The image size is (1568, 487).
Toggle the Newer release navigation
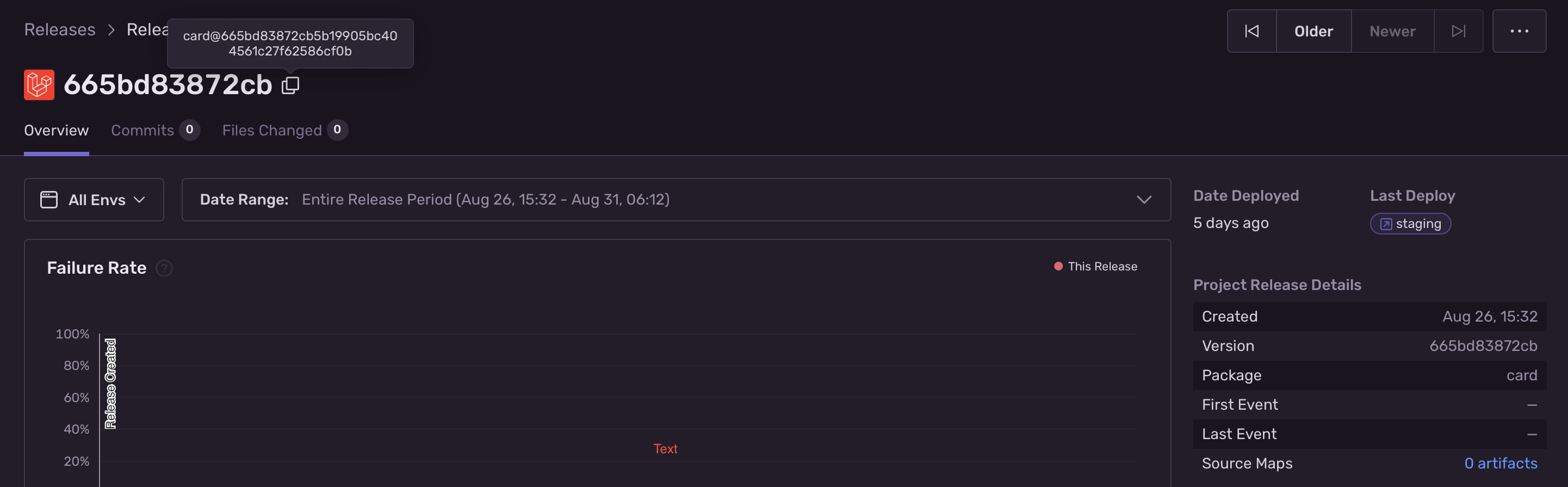click(x=1392, y=31)
